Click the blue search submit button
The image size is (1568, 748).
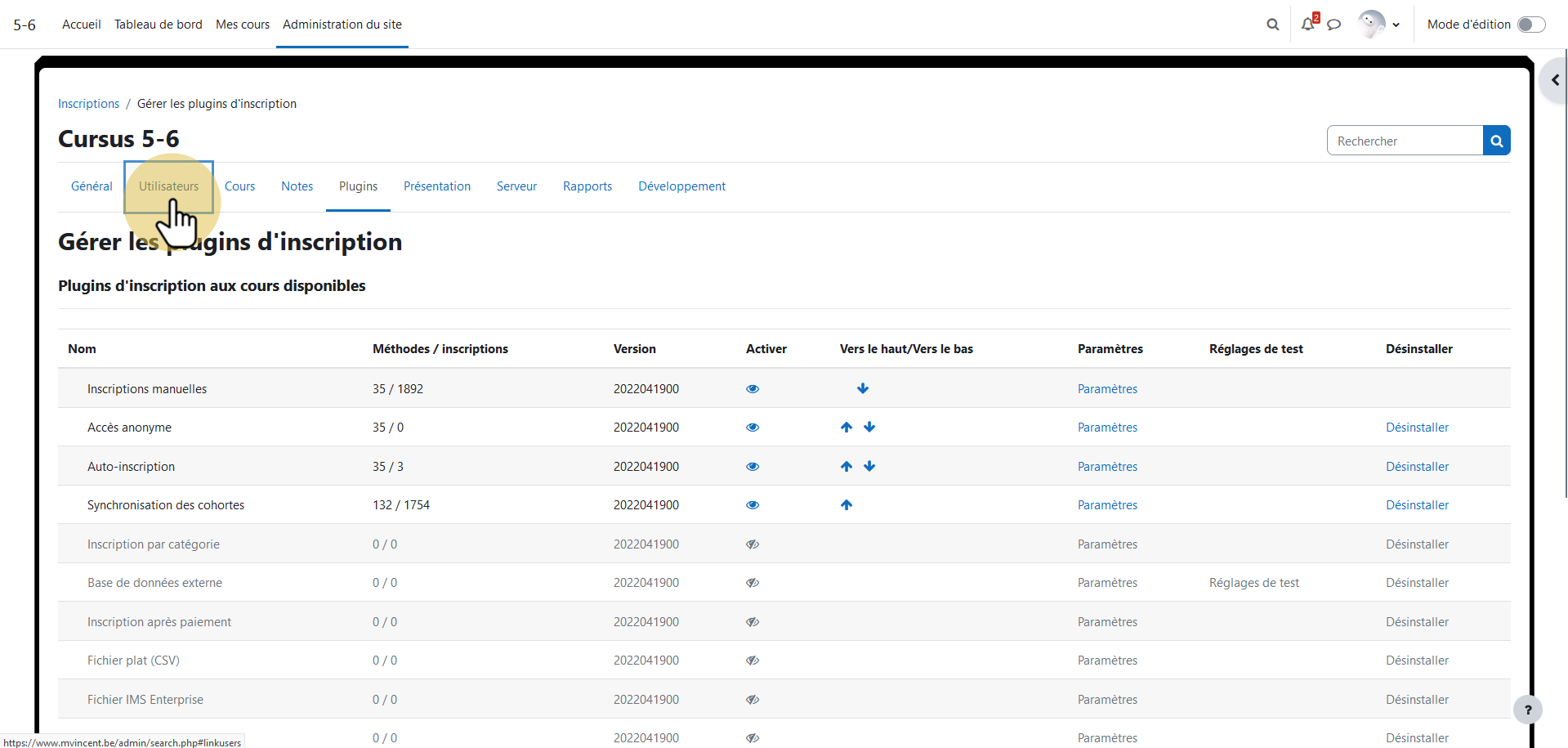(x=1497, y=141)
